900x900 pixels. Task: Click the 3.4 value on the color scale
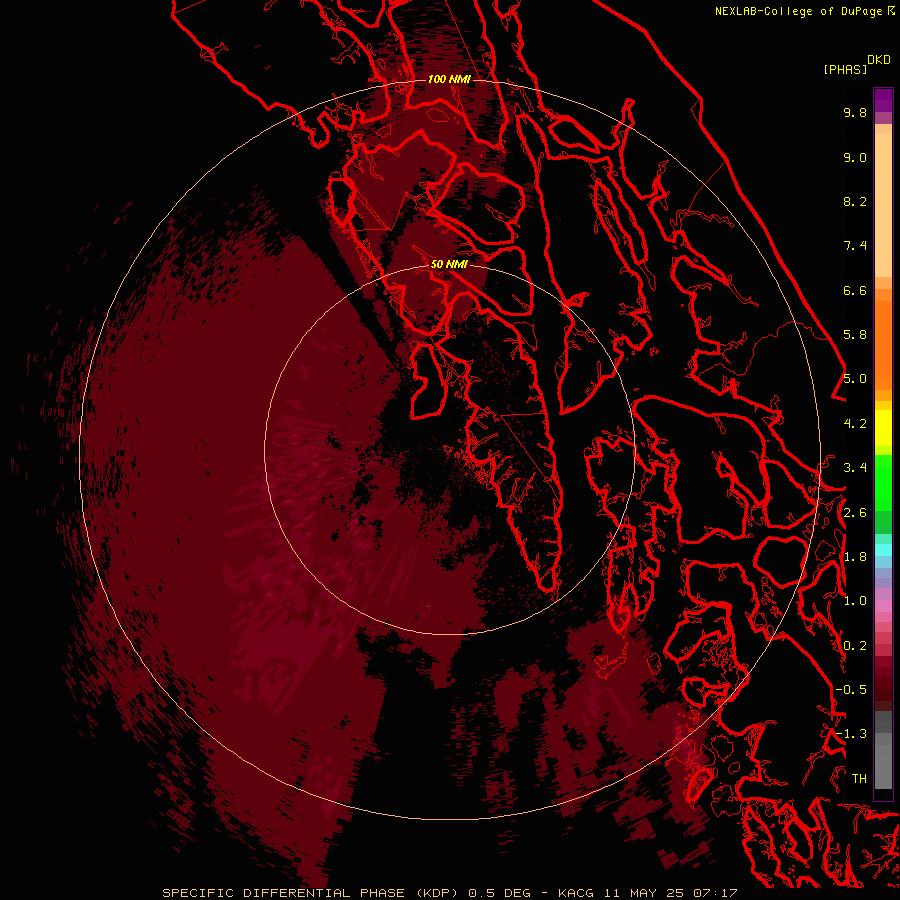855,468
